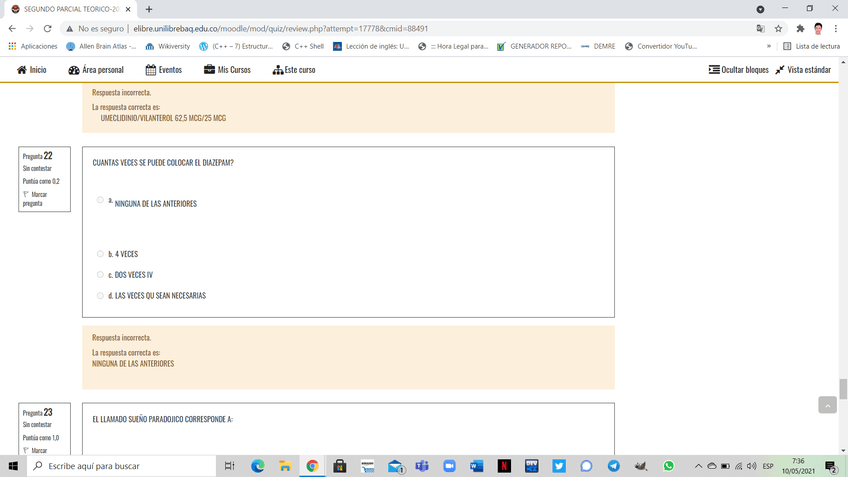Open the taskbar clock showing 10/05/2021
Image resolution: width=848 pixels, height=477 pixels.
(798, 466)
